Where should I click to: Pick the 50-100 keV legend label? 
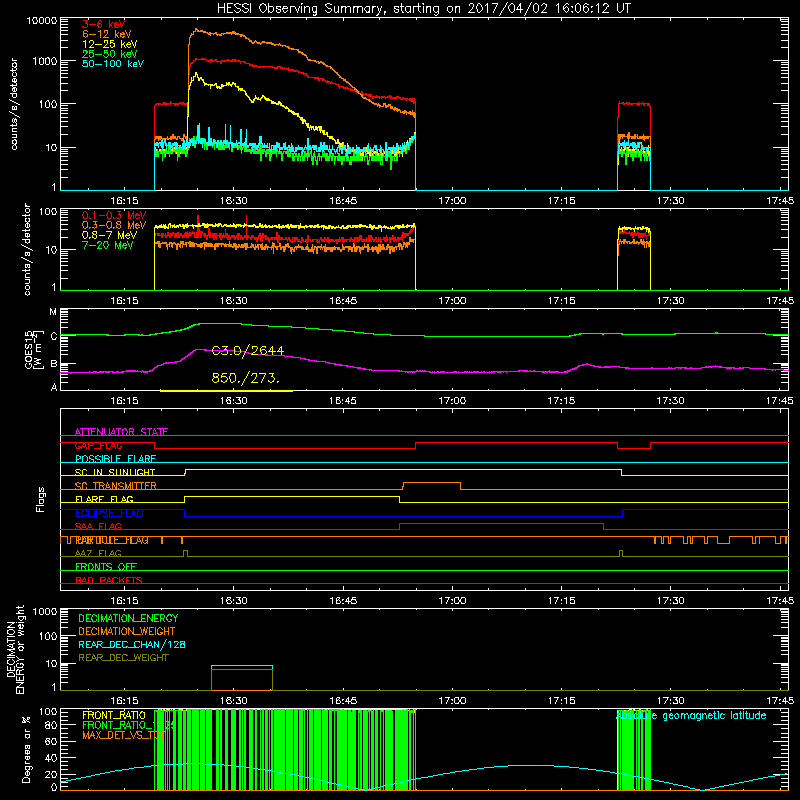coord(113,64)
